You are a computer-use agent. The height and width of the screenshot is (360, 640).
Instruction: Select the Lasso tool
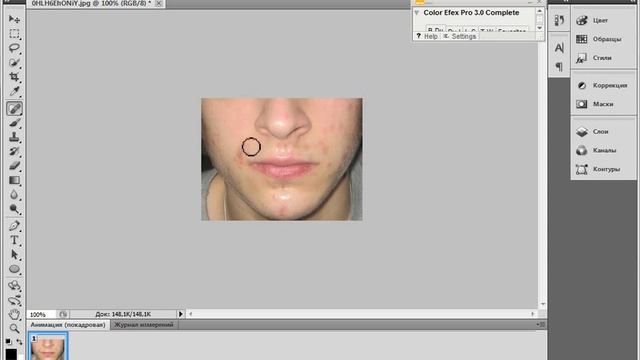tap(14, 48)
